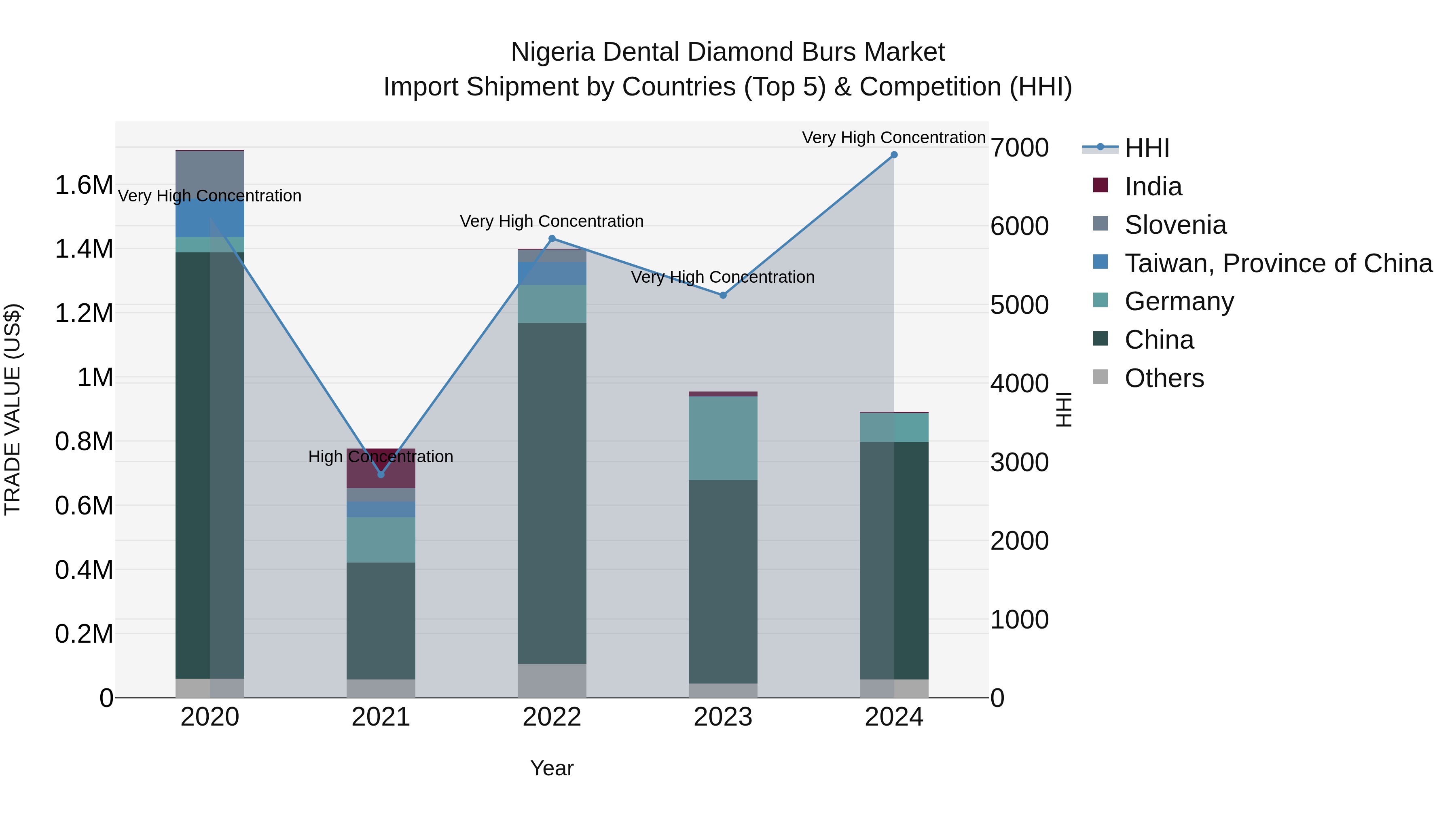
Task: Click the 7000 right axis tick
Action: [x=1020, y=148]
